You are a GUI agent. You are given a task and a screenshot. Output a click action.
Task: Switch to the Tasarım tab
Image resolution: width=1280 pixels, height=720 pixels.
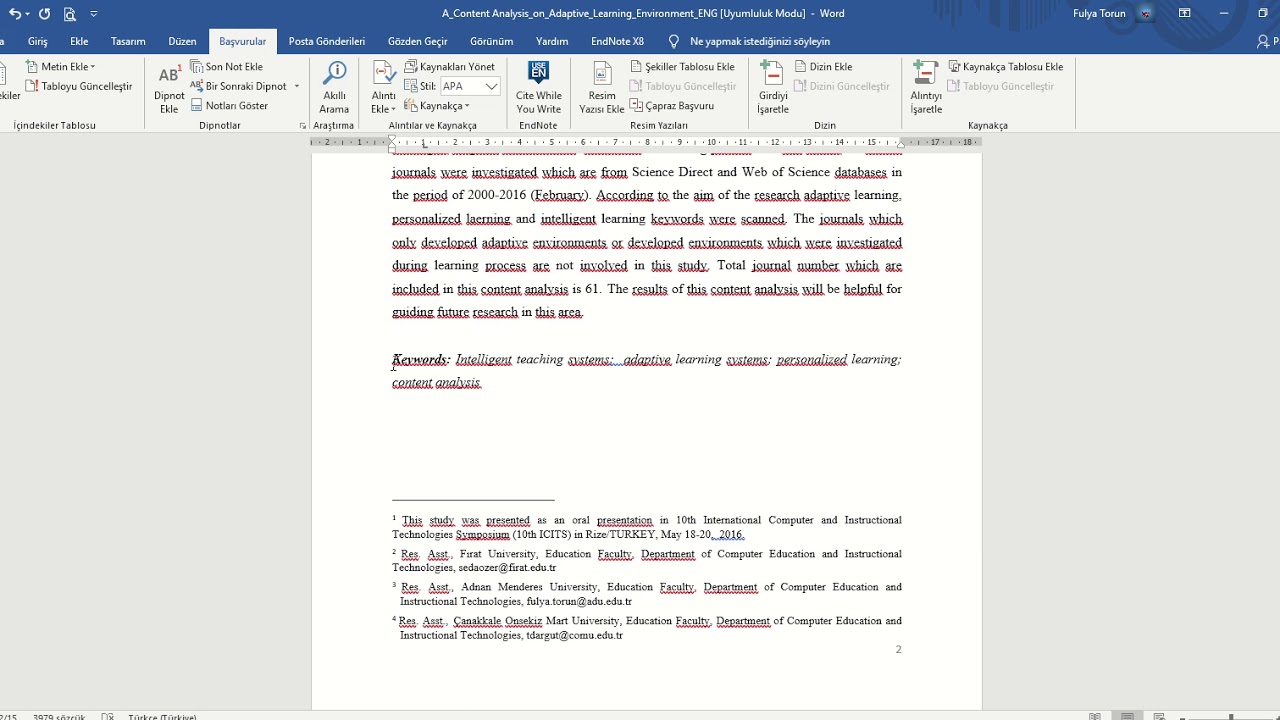tap(128, 42)
